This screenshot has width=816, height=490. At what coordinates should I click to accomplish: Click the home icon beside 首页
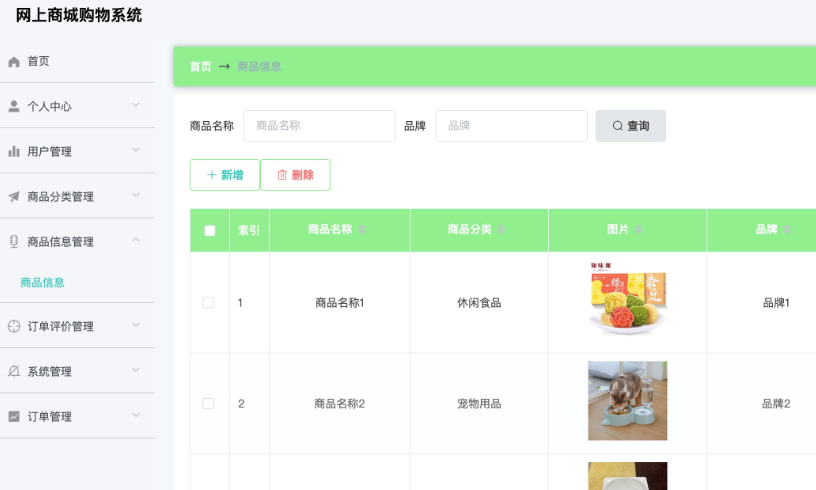[14, 62]
